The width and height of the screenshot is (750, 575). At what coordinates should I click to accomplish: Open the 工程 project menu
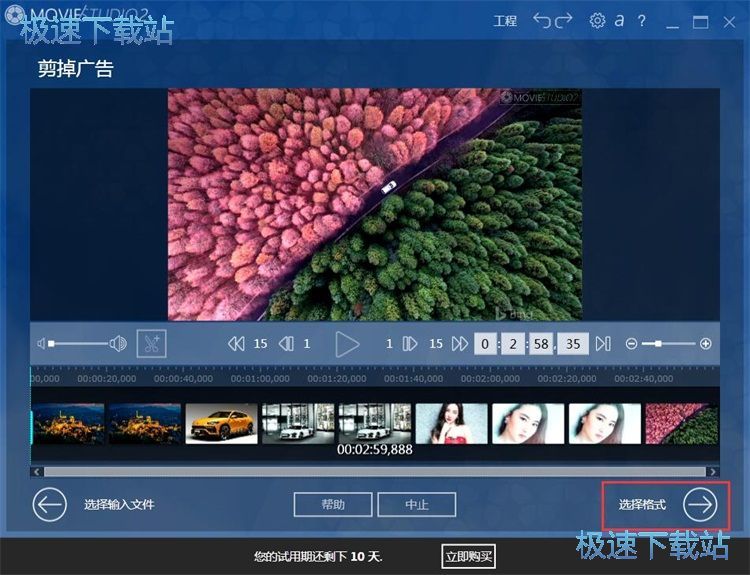click(x=505, y=21)
